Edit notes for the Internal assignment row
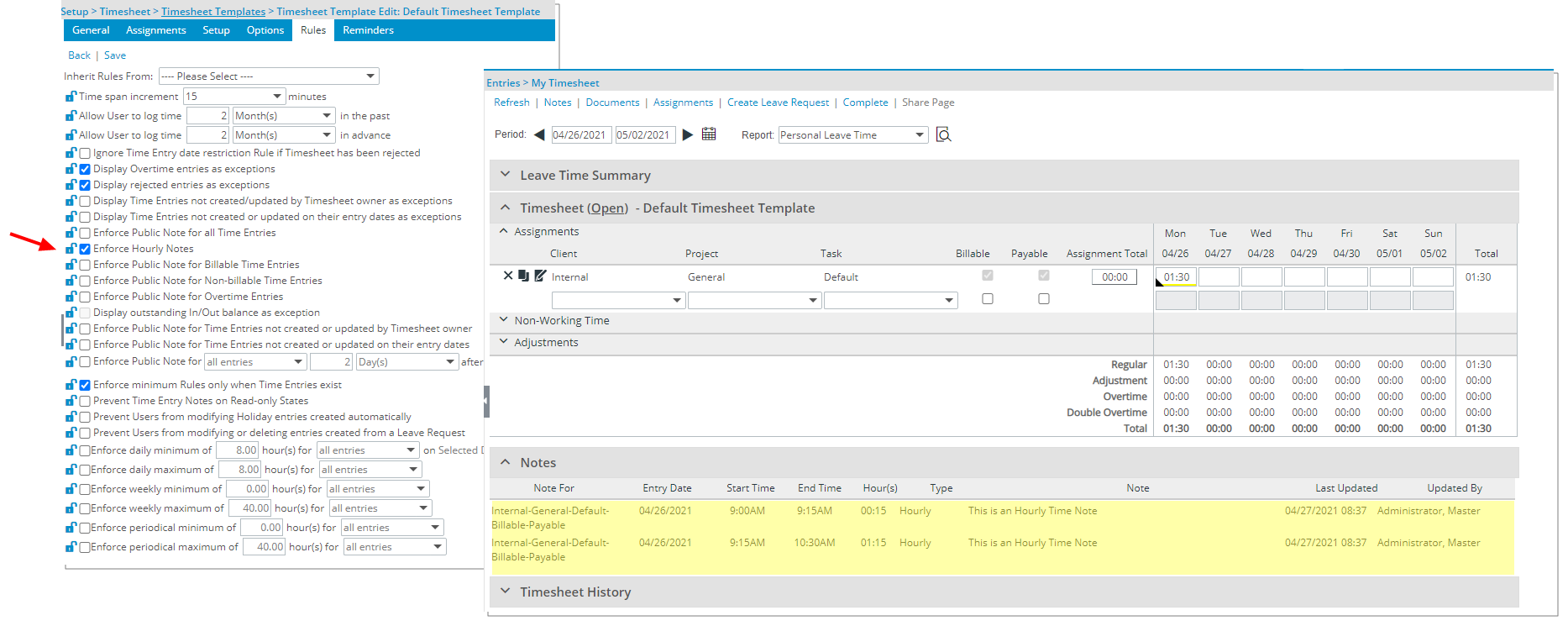The height and width of the screenshot is (626, 1568). pyautogui.click(x=540, y=276)
